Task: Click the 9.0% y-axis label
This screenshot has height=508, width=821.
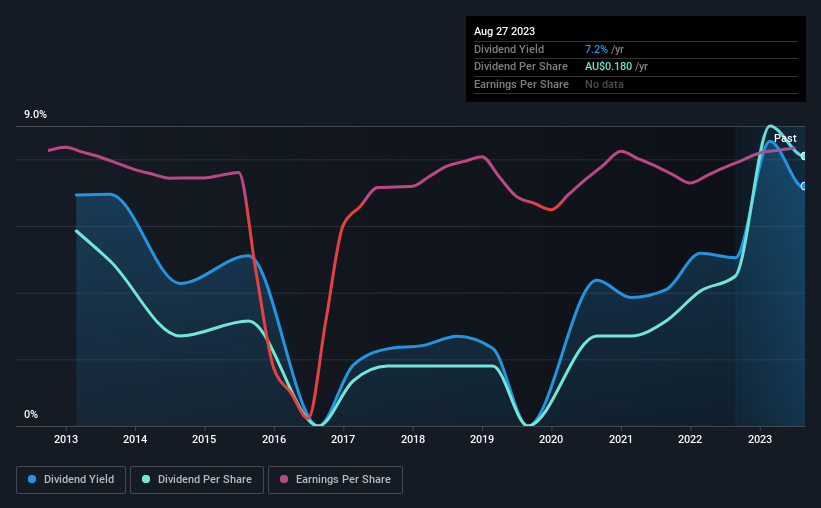Action: (35, 115)
